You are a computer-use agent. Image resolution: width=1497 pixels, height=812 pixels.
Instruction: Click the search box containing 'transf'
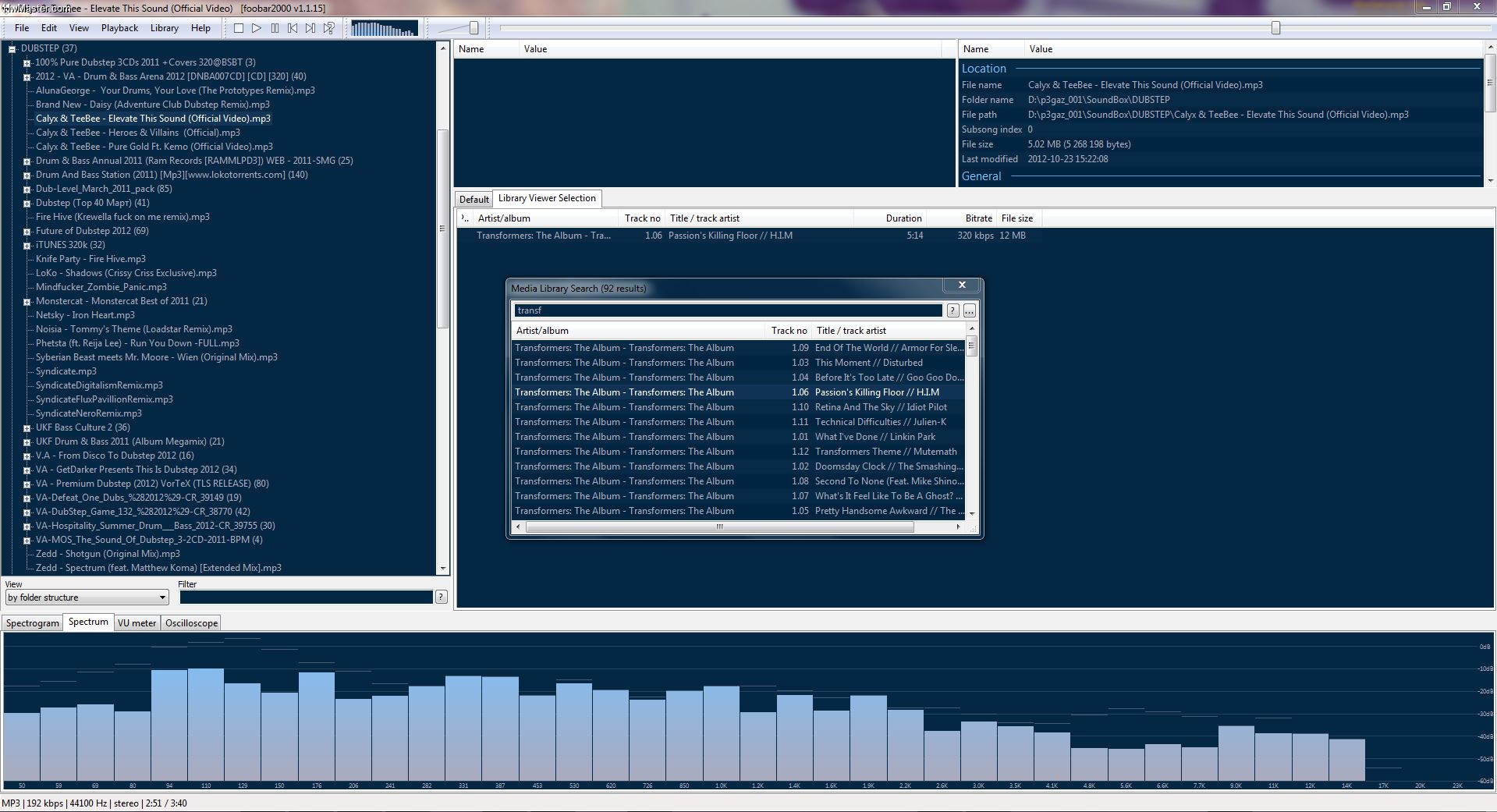pos(728,310)
